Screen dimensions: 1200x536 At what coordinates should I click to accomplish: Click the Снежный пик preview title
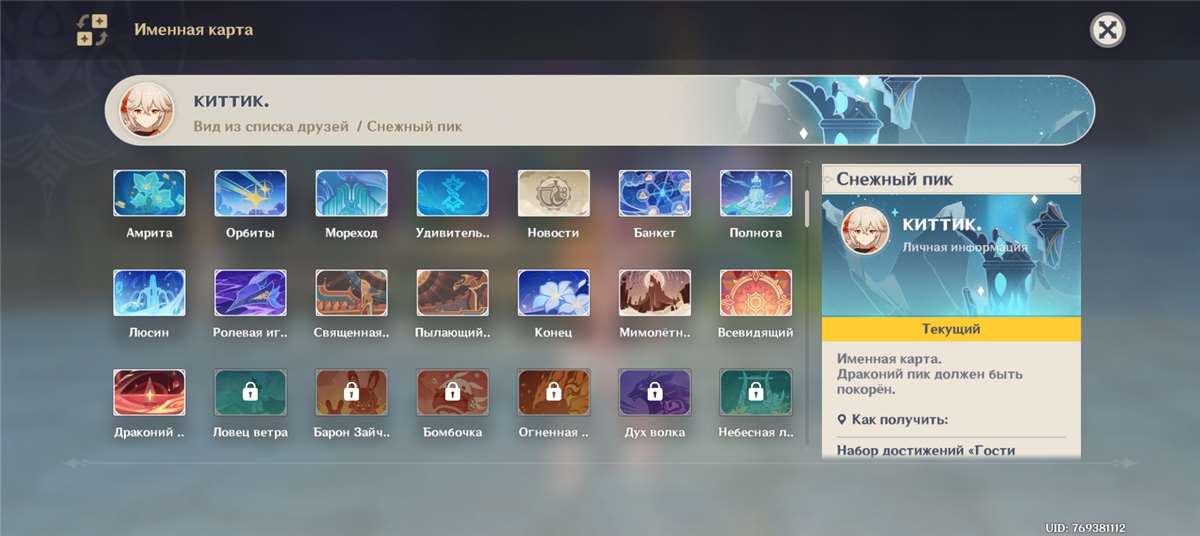pos(895,179)
